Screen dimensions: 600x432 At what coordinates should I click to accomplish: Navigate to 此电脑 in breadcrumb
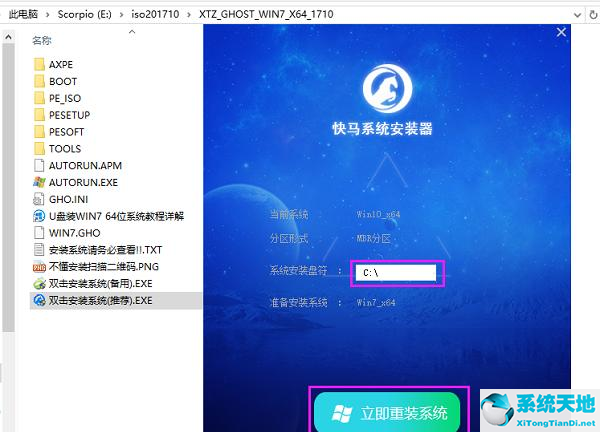[23, 14]
